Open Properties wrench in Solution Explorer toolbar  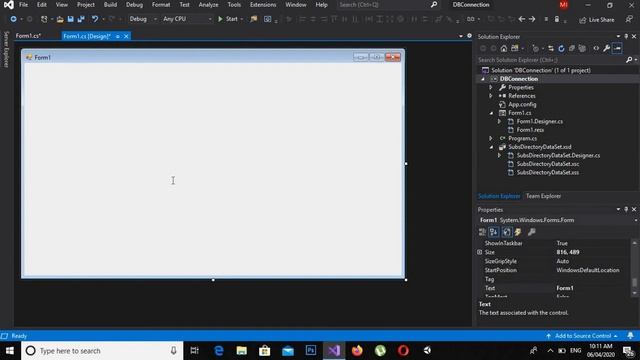point(607,49)
